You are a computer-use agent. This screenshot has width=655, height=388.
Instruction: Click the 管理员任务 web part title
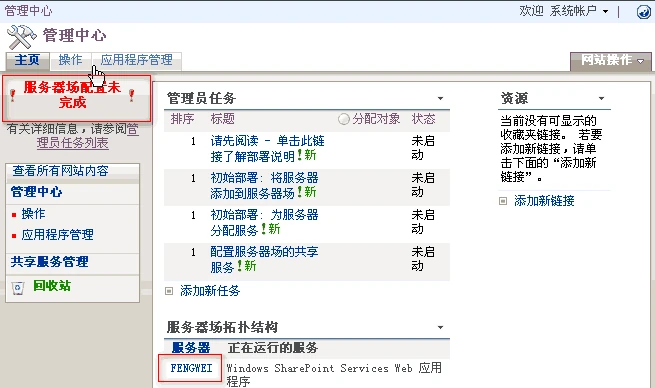click(x=201, y=99)
